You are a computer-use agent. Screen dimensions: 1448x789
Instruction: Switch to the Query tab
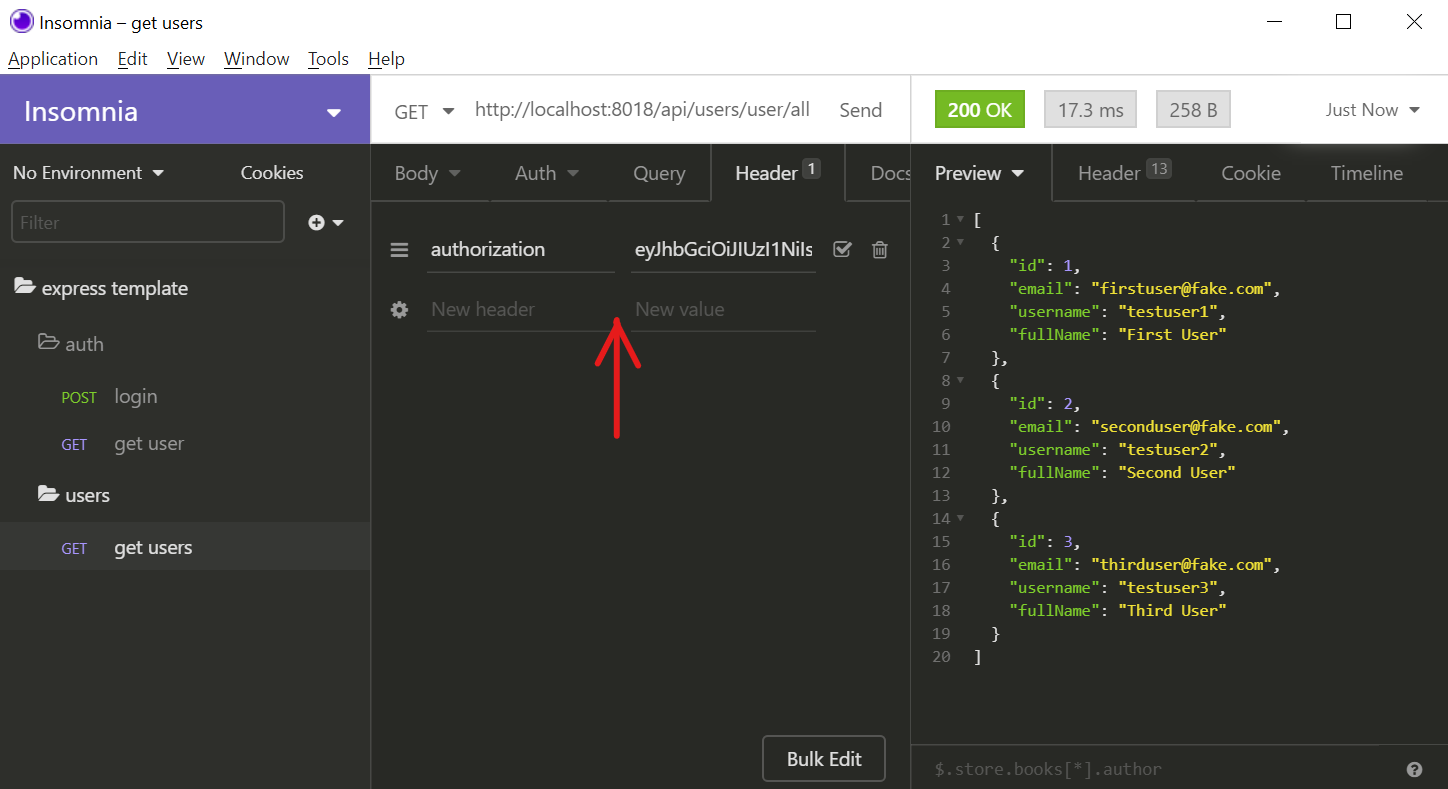click(x=659, y=173)
